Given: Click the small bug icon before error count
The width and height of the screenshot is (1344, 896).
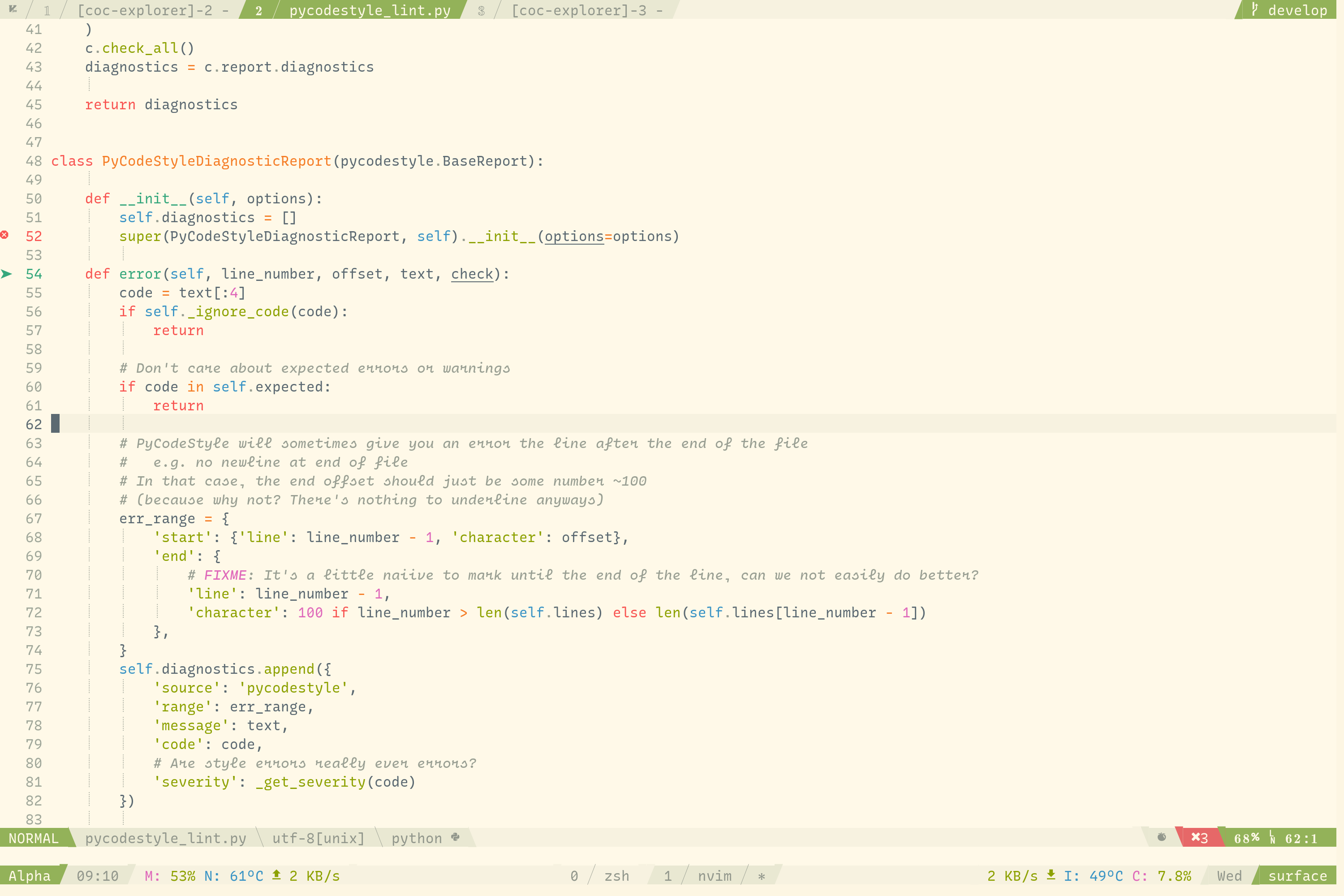Looking at the screenshot, I should tap(1162, 837).
